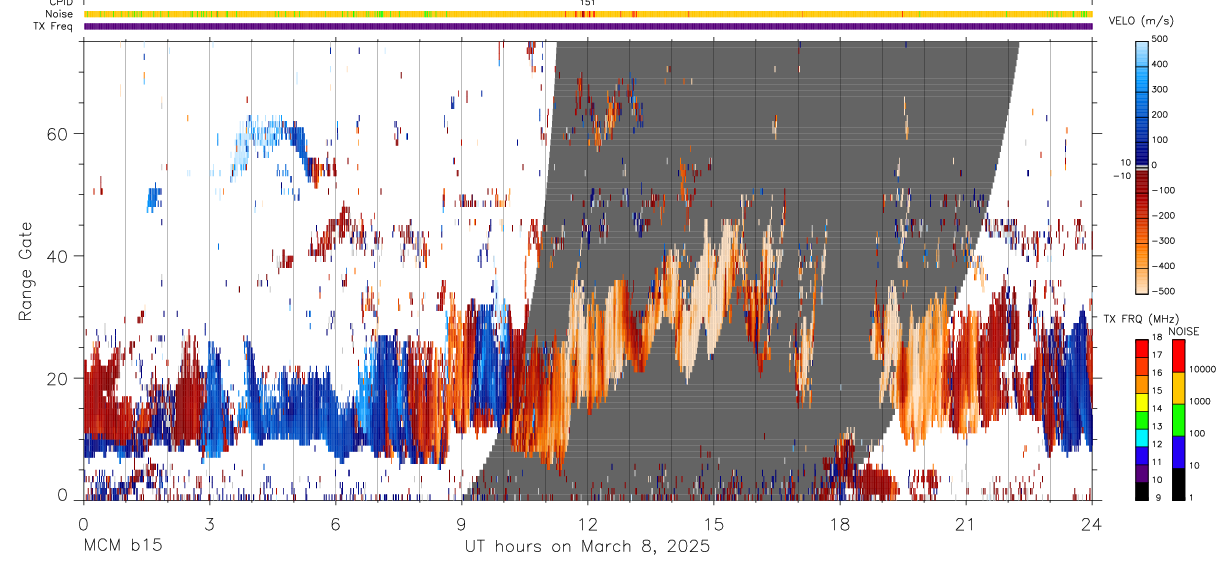Click UT hour tick '18' on time axis
1228x567 pixels.
coord(840,522)
